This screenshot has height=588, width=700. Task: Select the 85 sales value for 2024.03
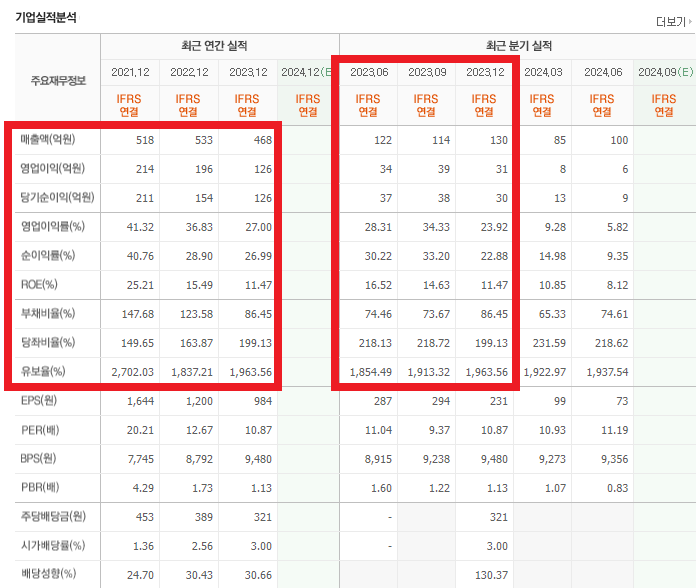point(560,140)
